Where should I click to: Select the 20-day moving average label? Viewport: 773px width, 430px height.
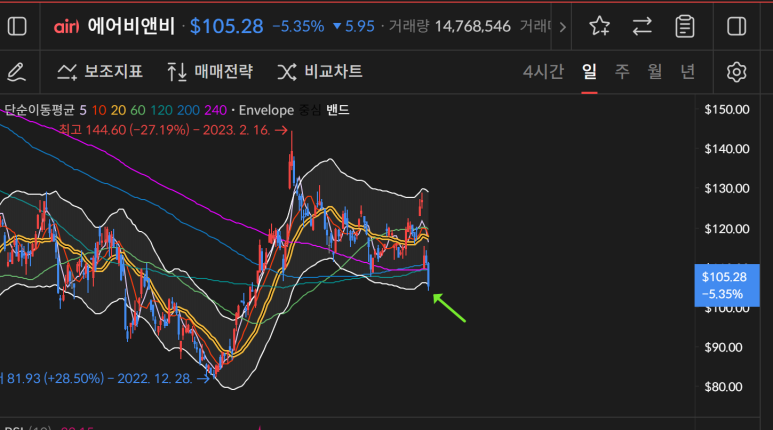coord(118,110)
